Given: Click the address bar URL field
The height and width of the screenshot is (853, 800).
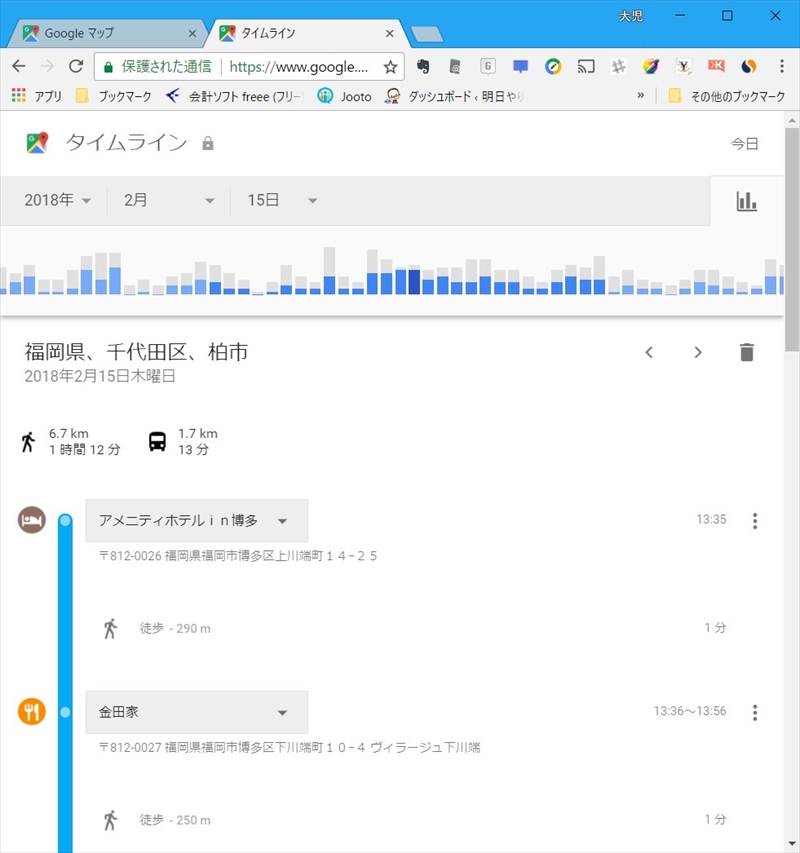Looking at the screenshot, I should point(298,67).
